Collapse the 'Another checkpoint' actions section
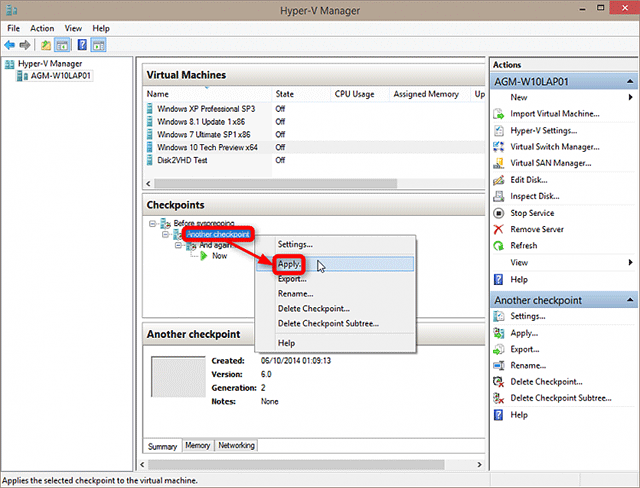The height and width of the screenshot is (488, 640). tap(630, 300)
